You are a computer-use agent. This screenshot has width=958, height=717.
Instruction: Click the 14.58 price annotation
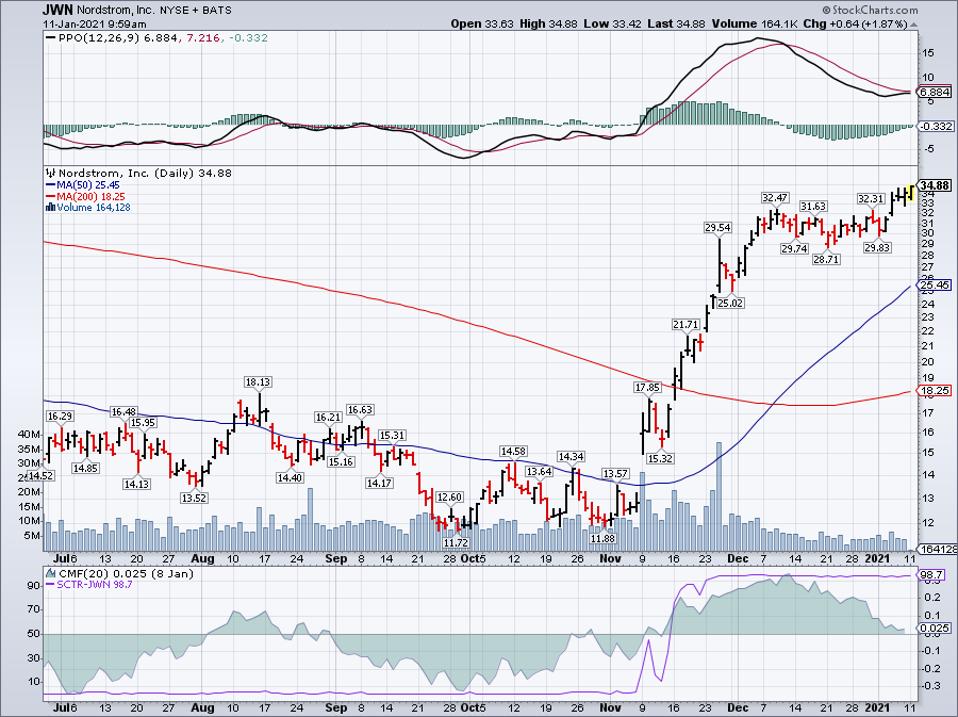click(x=513, y=451)
